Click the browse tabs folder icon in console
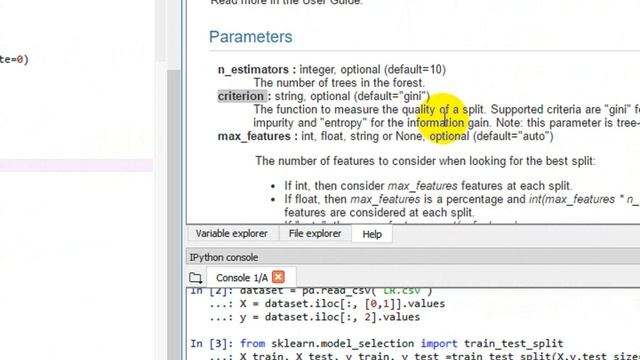 pyautogui.click(x=196, y=278)
